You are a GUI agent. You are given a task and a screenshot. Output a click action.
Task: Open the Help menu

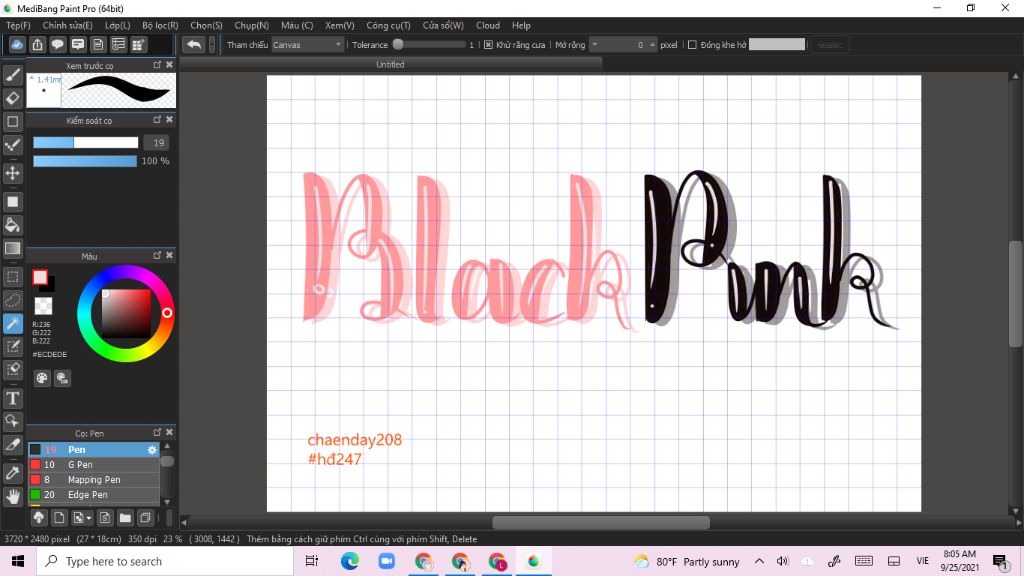[521, 25]
